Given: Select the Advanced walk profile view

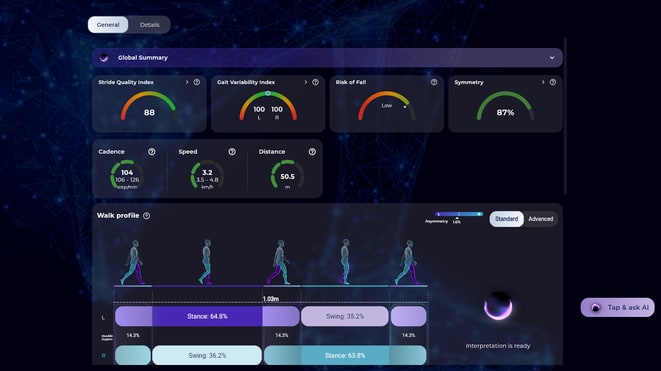Looking at the screenshot, I should (x=540, y=219).
